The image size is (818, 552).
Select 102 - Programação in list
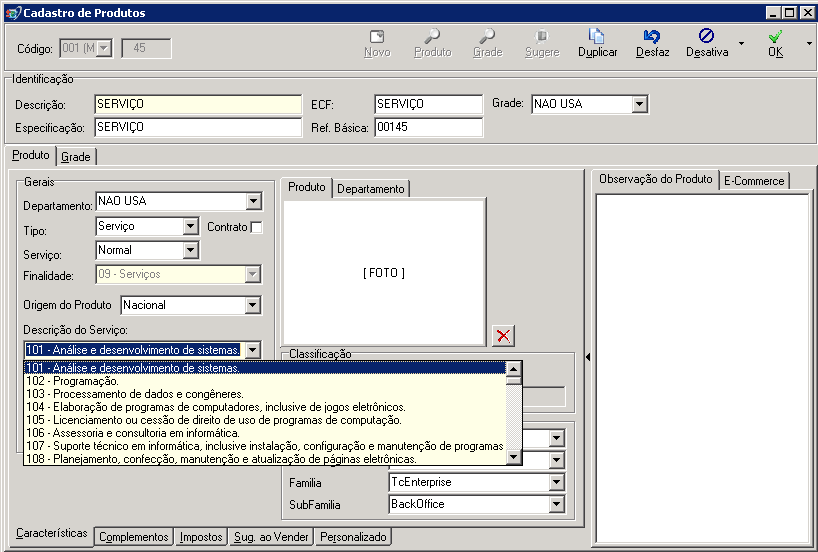[265, 381]
